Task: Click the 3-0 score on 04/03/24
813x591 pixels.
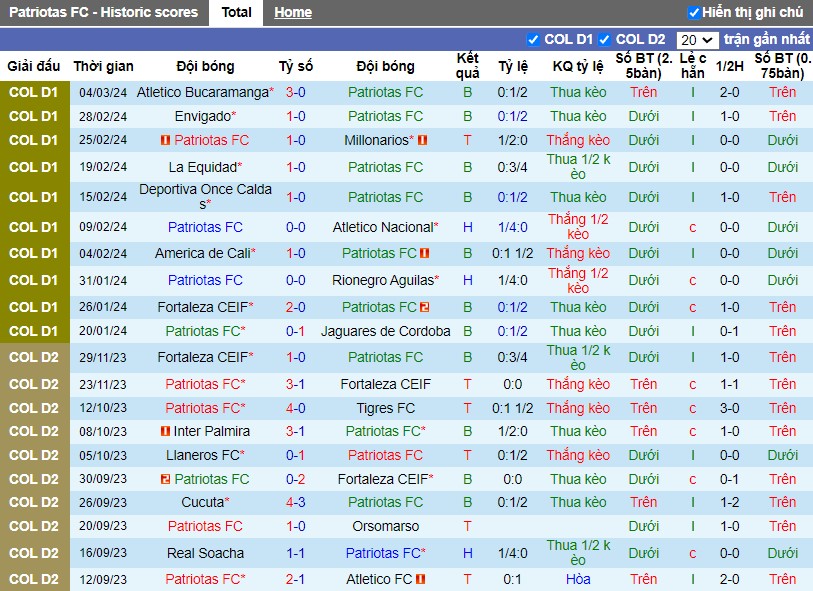Action: (296, 92)
